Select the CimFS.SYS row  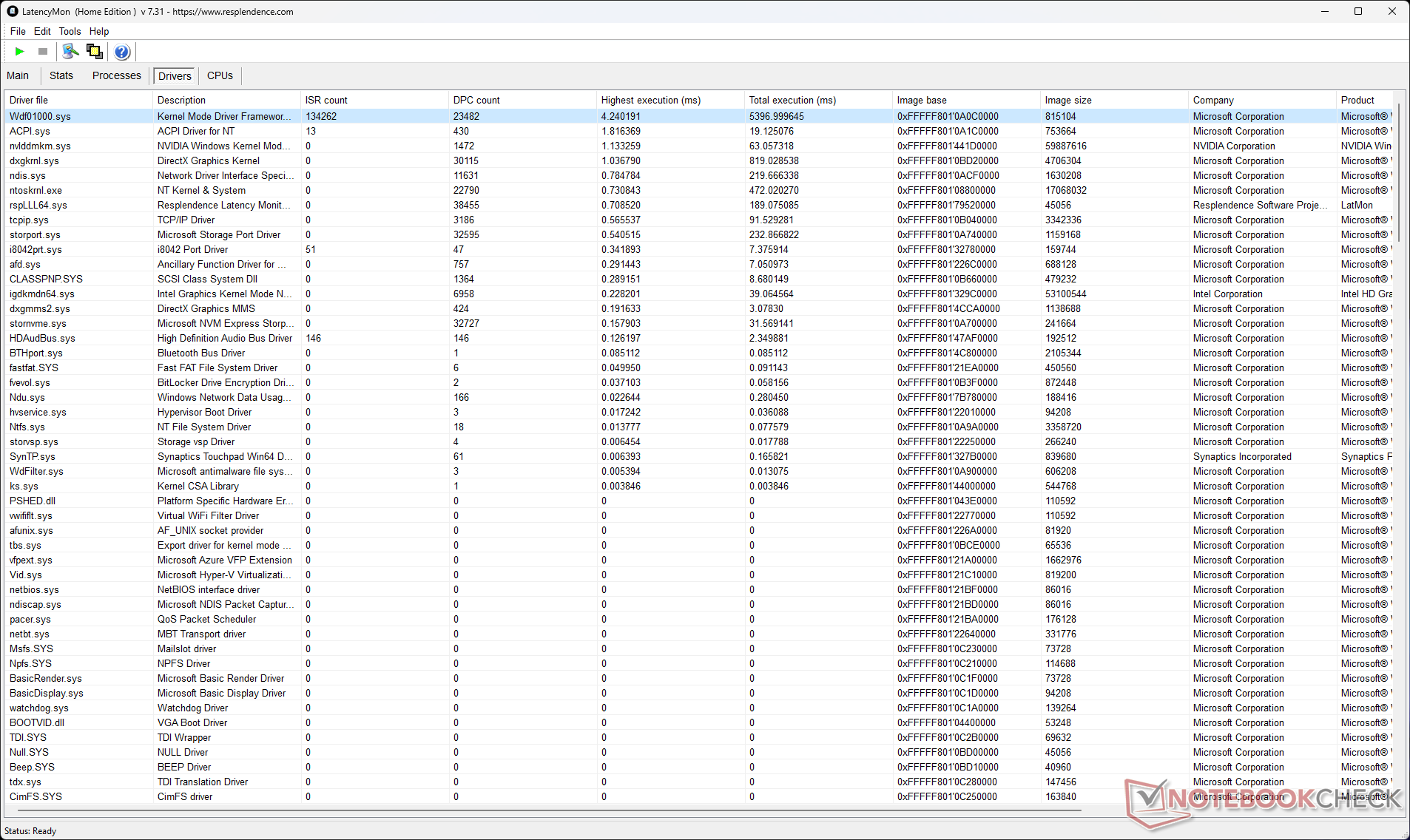click(699, 796)
